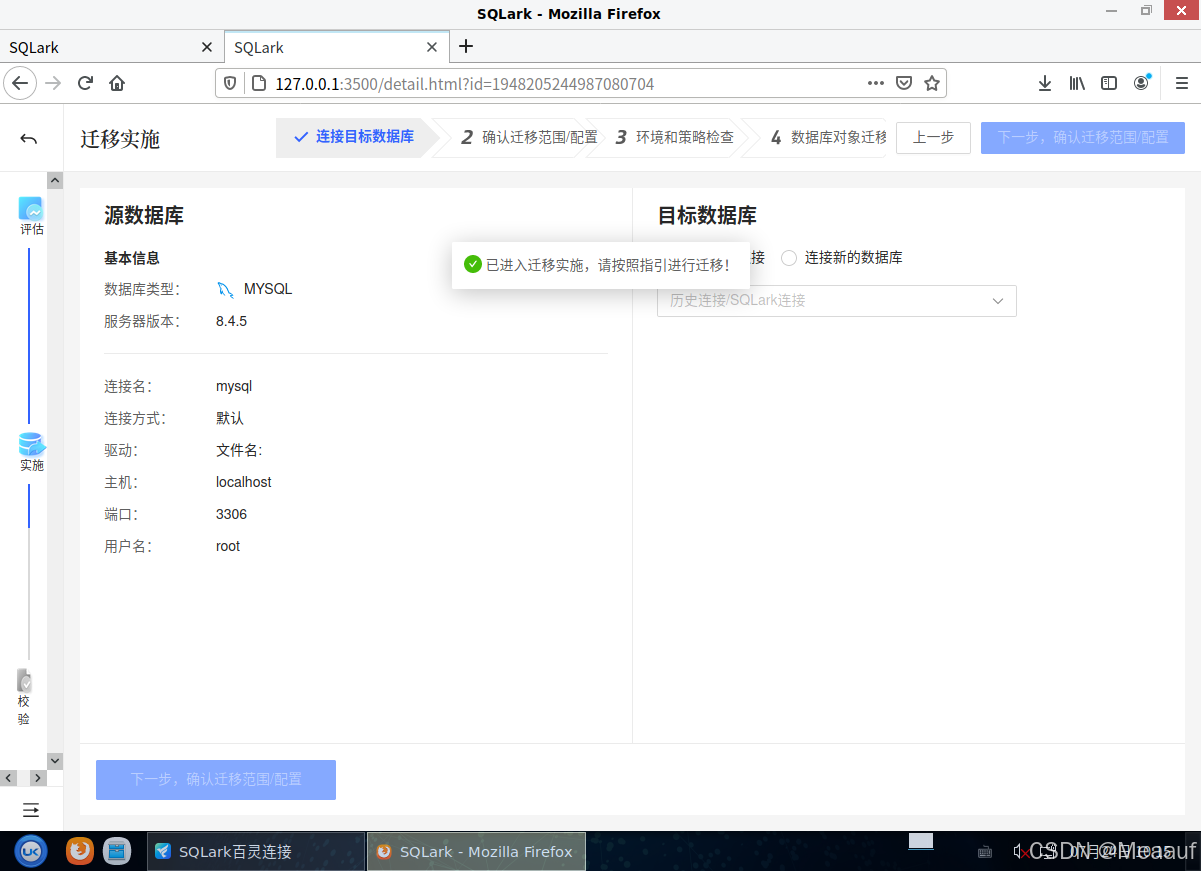The image size is (1201, 871).
Task: Open 历史连接/SQLark连接 dropdown
Action: point(837,301)
